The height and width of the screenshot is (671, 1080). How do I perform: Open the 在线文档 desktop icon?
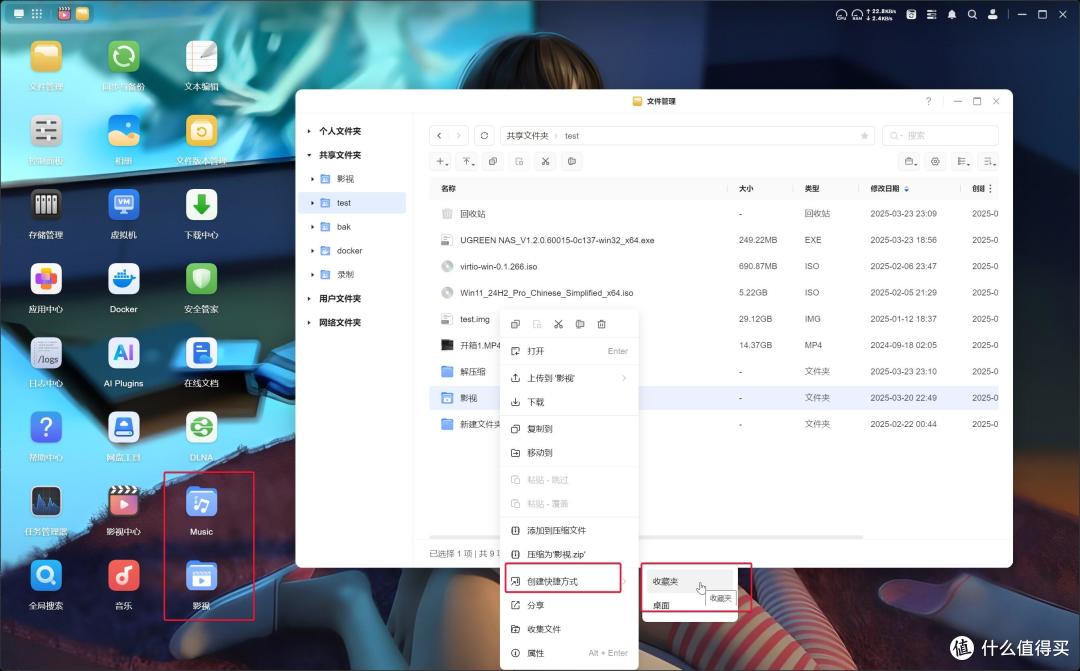click(x=201, y=353)
